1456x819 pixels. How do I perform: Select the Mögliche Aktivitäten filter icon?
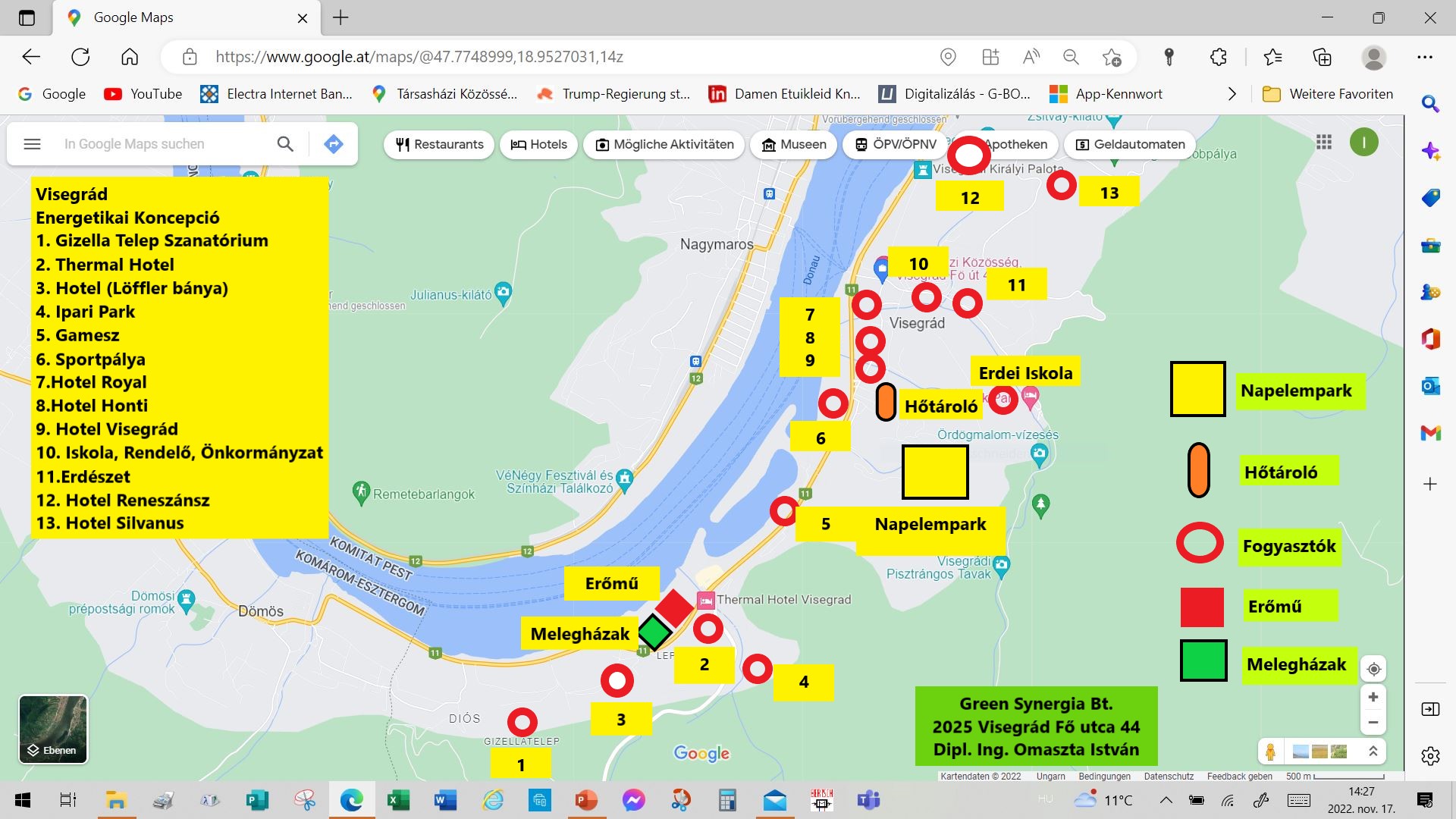coord(603,144)
